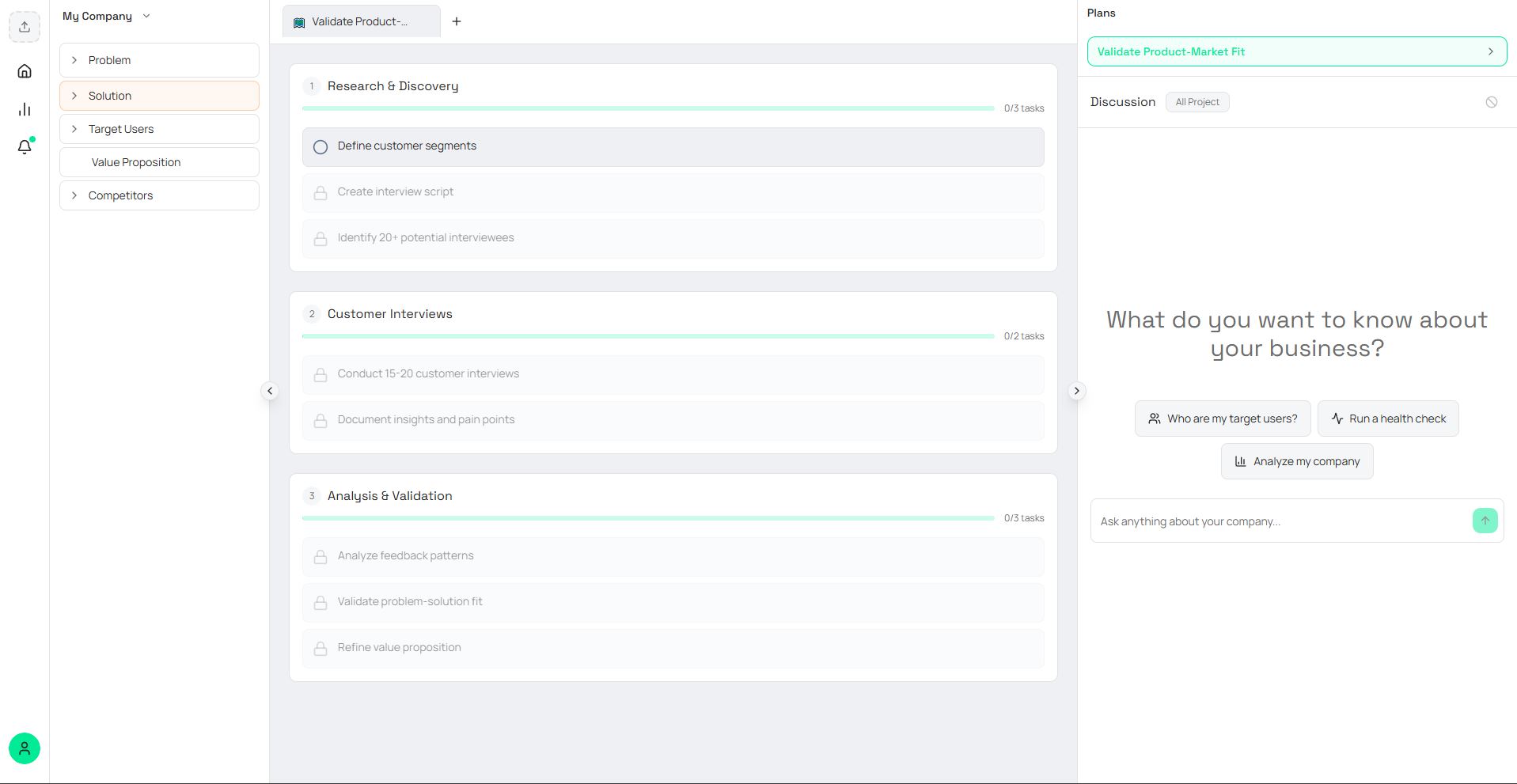Open the analytics bar chart icon
Viewport: 1517px width, 784px height.
pyautogui.click(x=25, y=109)
